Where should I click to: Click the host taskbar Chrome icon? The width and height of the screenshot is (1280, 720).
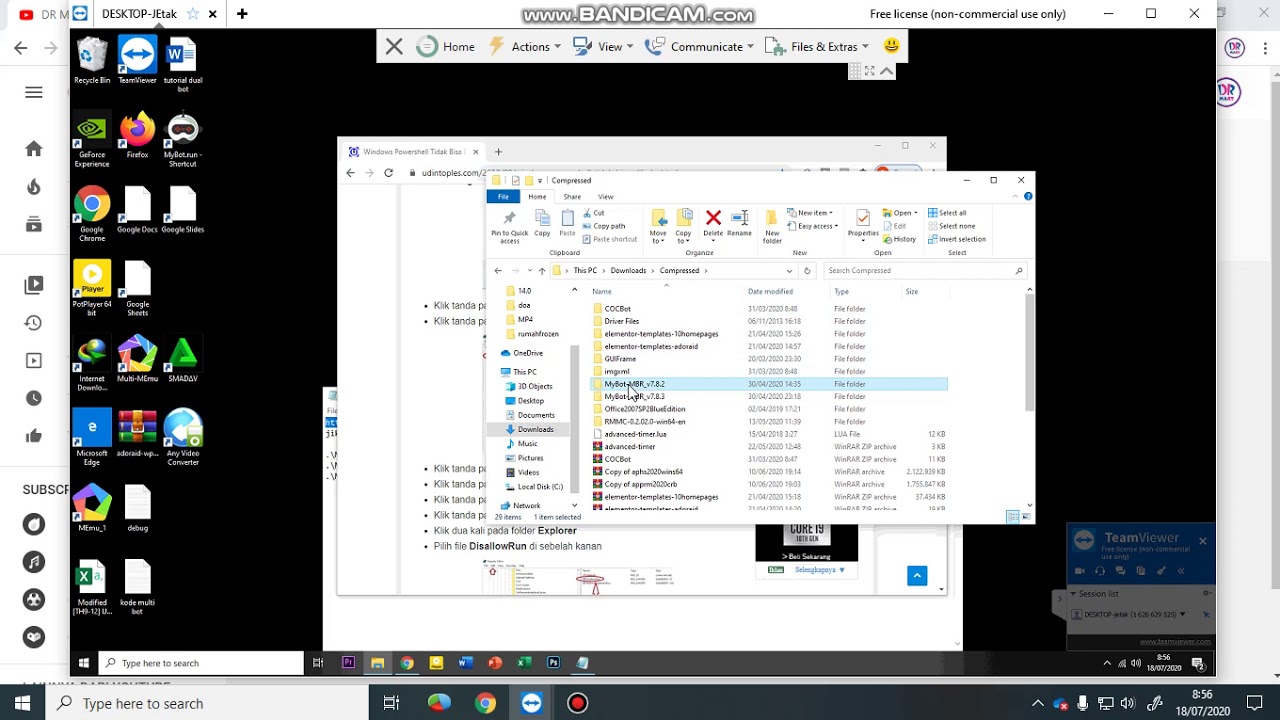485,703
